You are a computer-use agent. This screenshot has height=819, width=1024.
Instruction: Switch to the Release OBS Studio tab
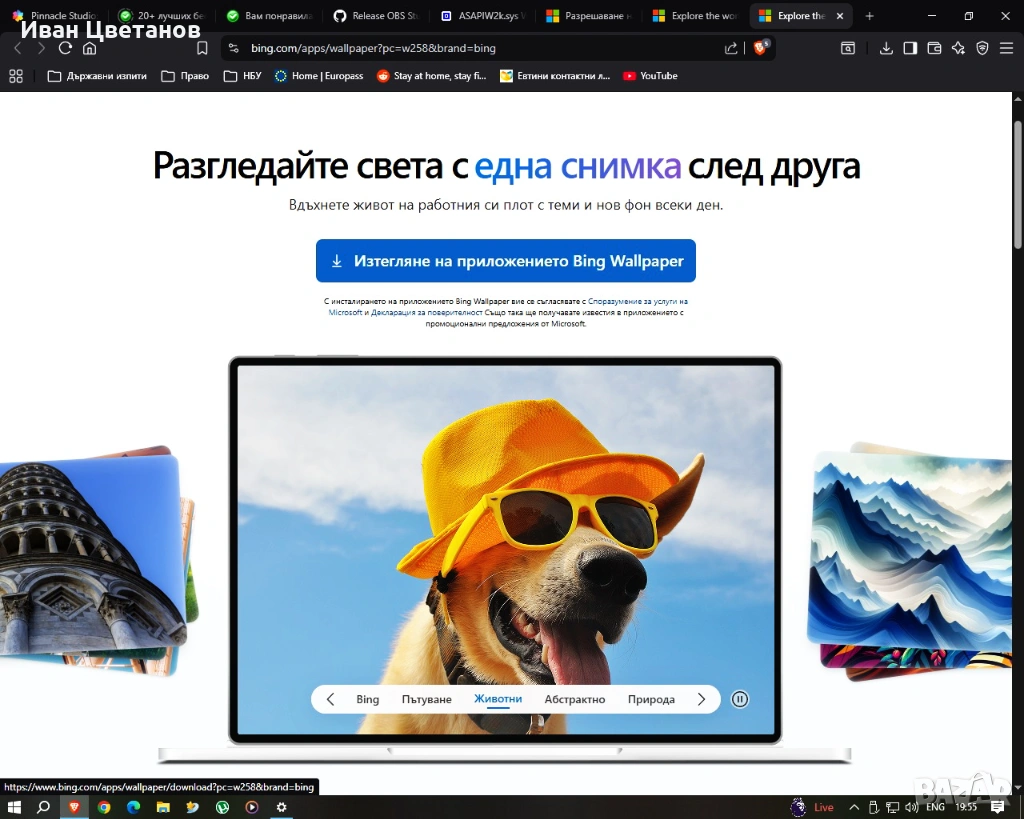[376, 16]
